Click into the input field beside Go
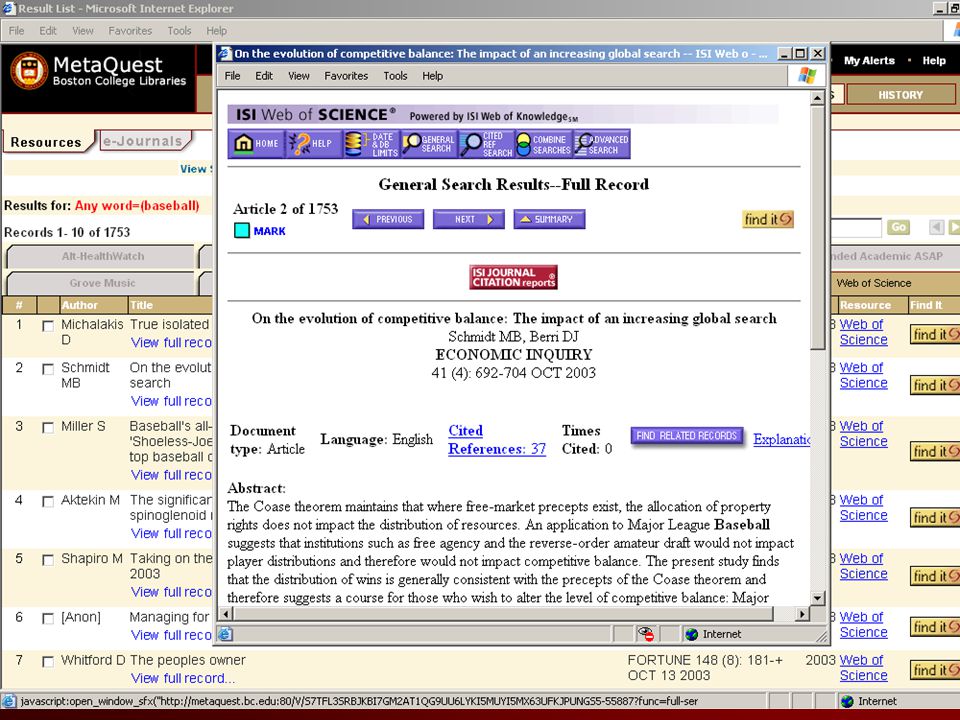This screenshot has height=720, width=960. (856, 228)
